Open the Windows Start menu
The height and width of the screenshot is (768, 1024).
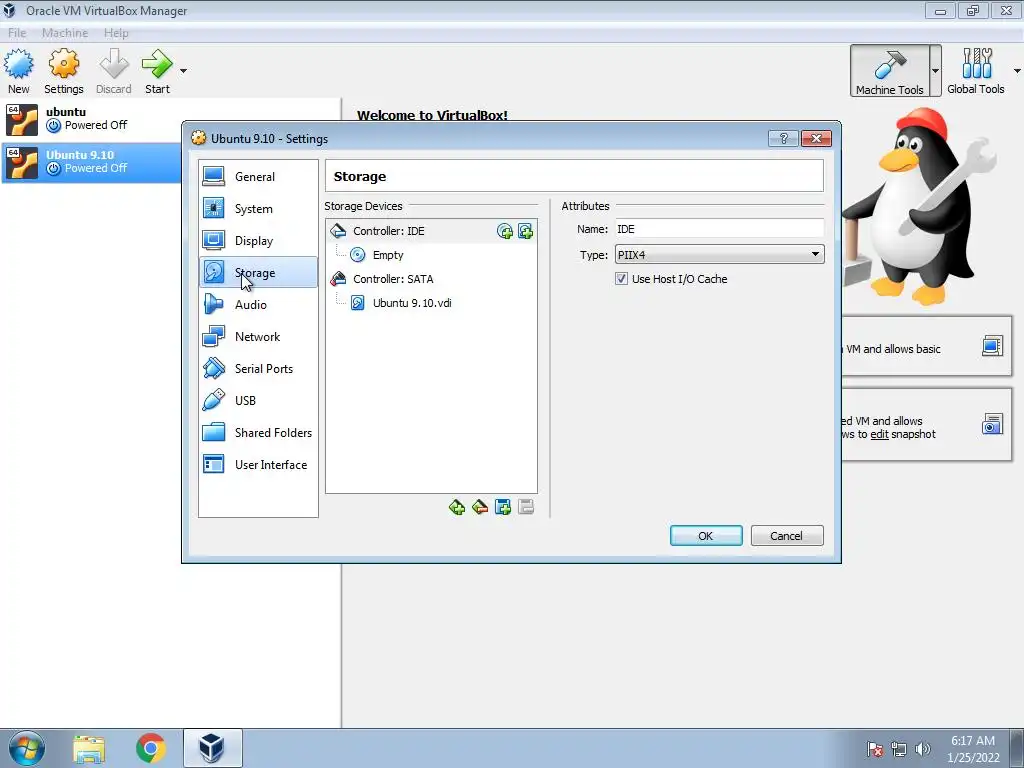27,748
